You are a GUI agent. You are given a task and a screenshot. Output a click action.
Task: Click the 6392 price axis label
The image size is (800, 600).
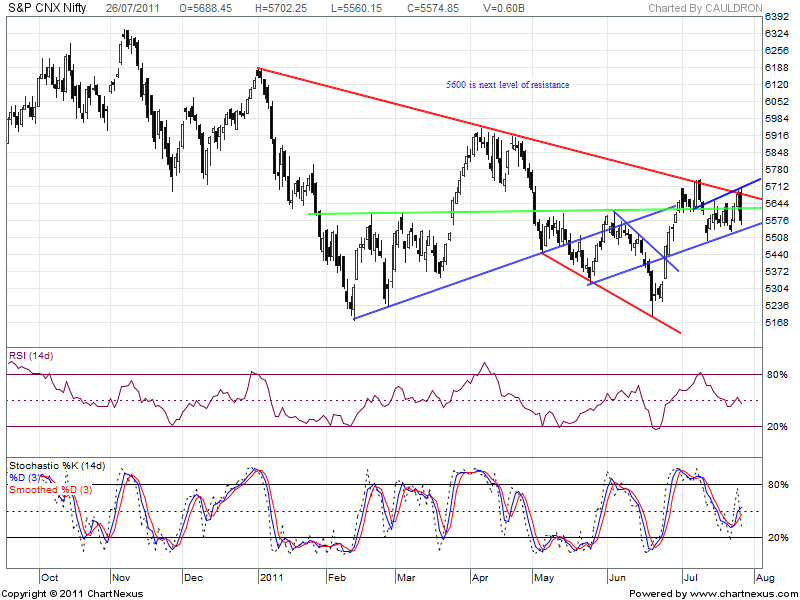pyautogui.click(x=776, y=18)
